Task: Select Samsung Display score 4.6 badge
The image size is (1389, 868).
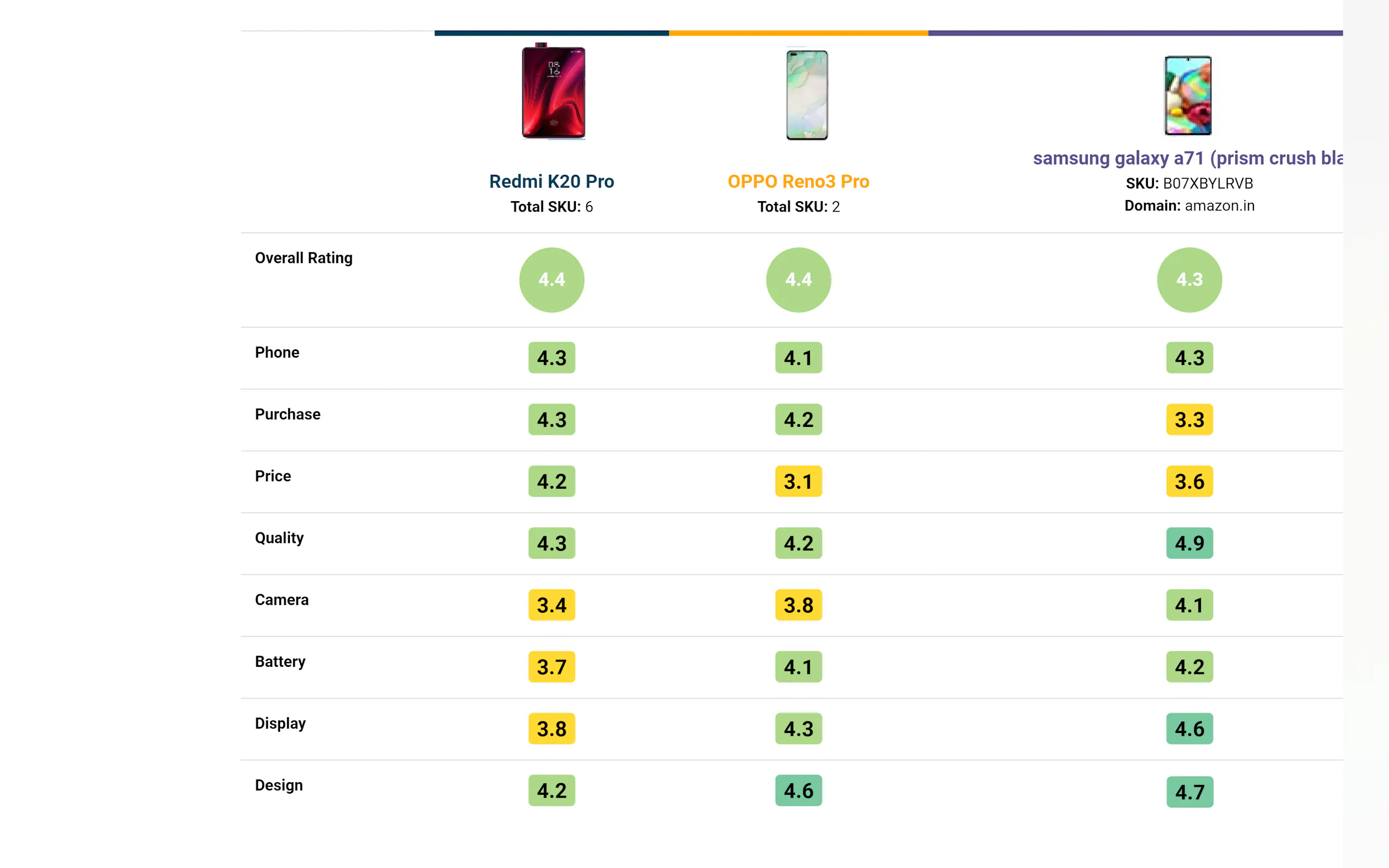Action: pos(1189,729)
